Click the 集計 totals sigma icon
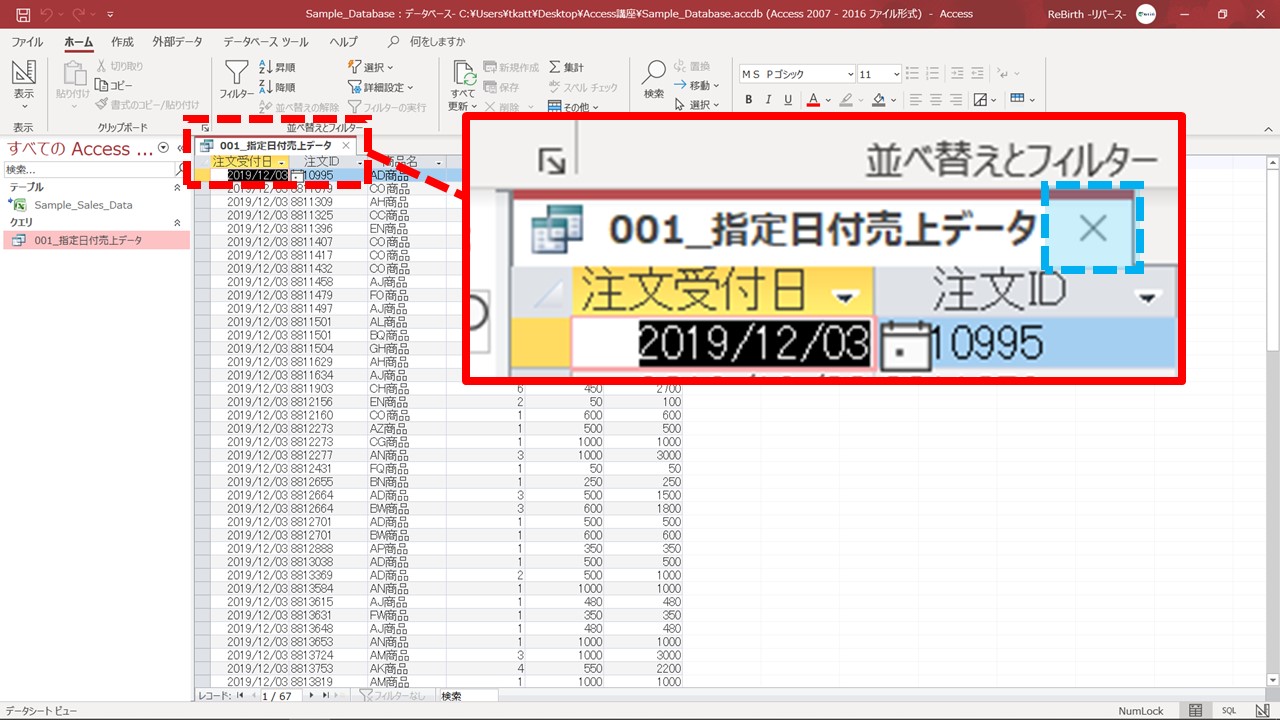Screen dimensions: 1280x720 [x=566, y=67]
